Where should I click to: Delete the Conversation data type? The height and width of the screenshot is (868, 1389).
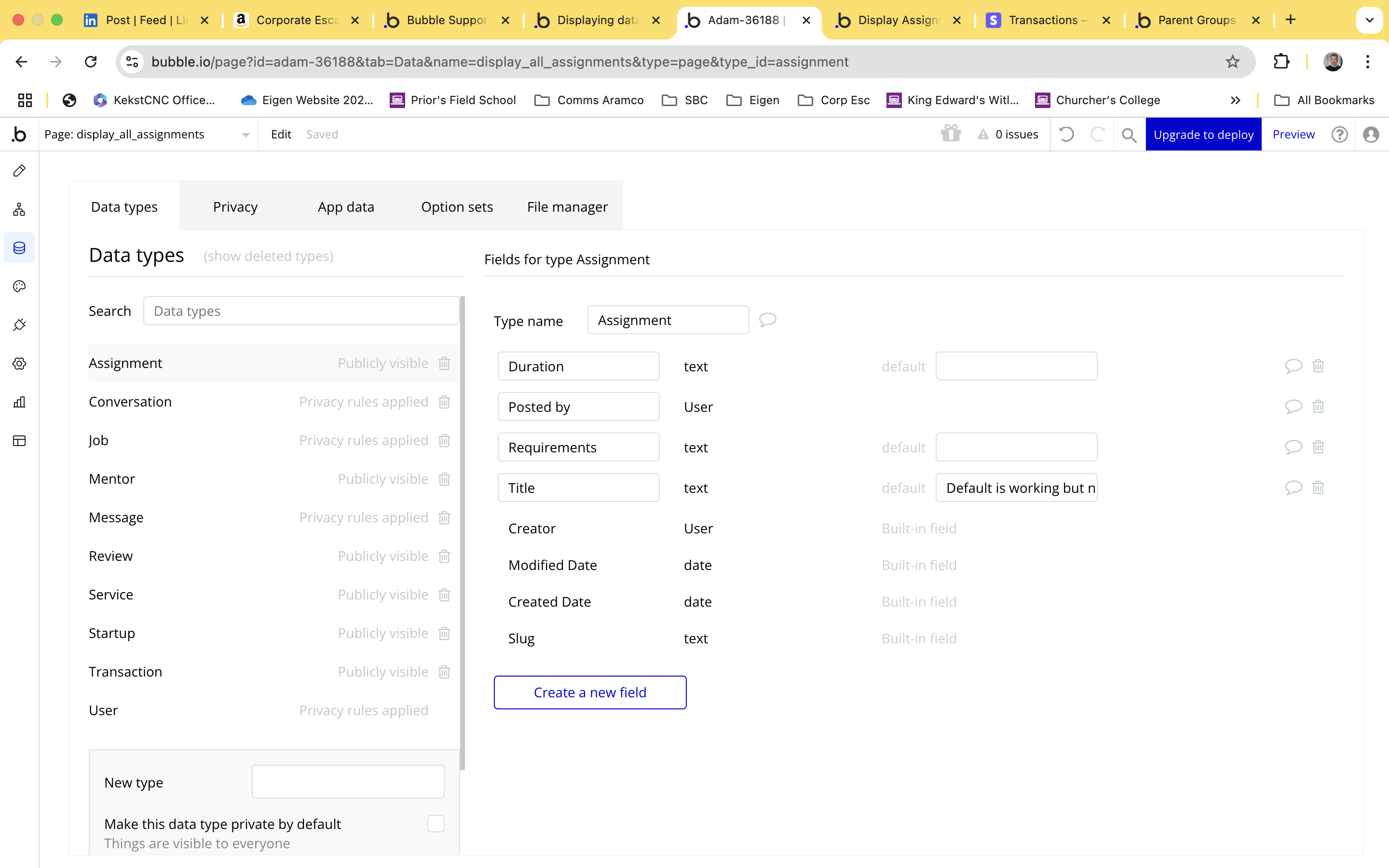click(444, 402)
